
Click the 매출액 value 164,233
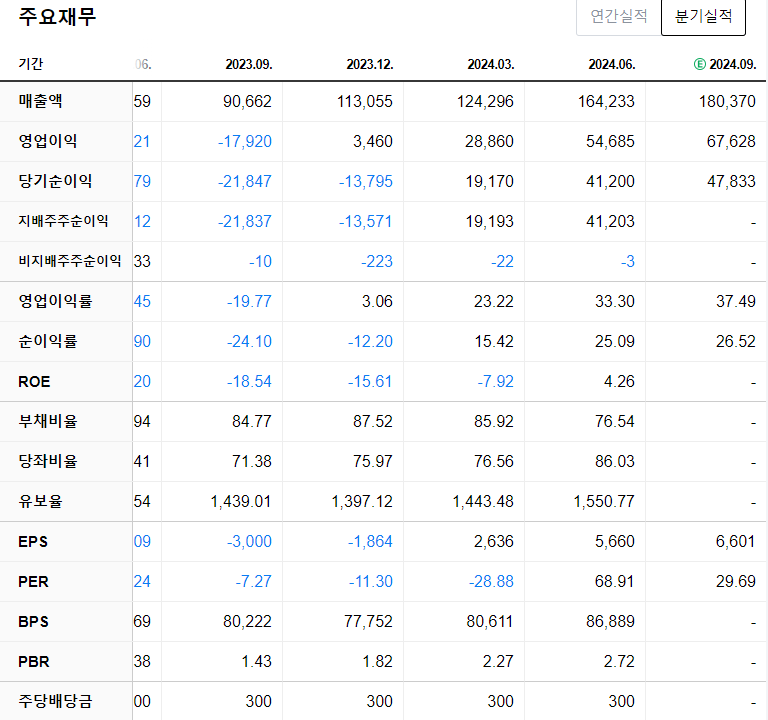coord(606,101)
